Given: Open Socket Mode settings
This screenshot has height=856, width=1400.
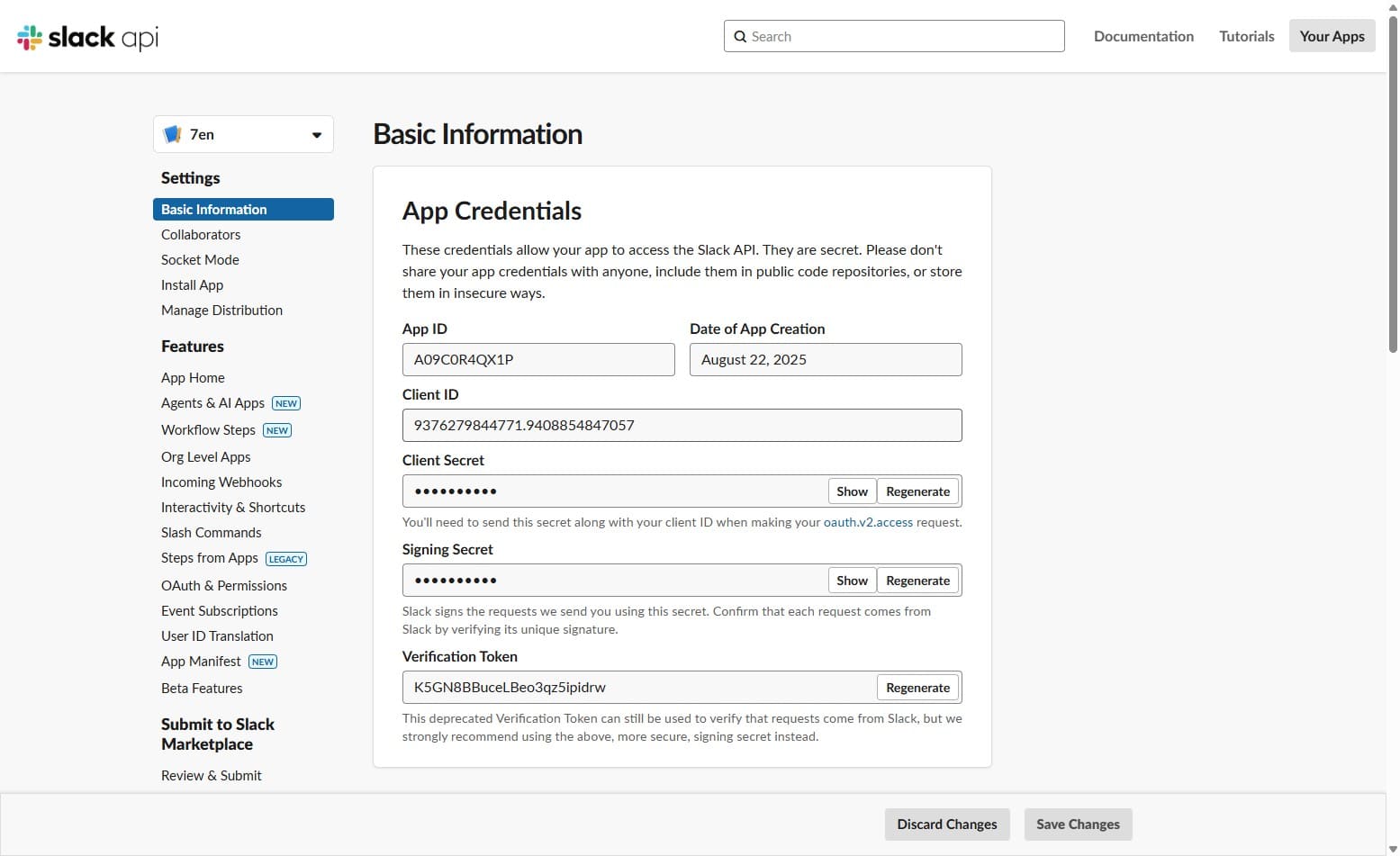Looking at the screenshot, I should [x=200, y=259].
